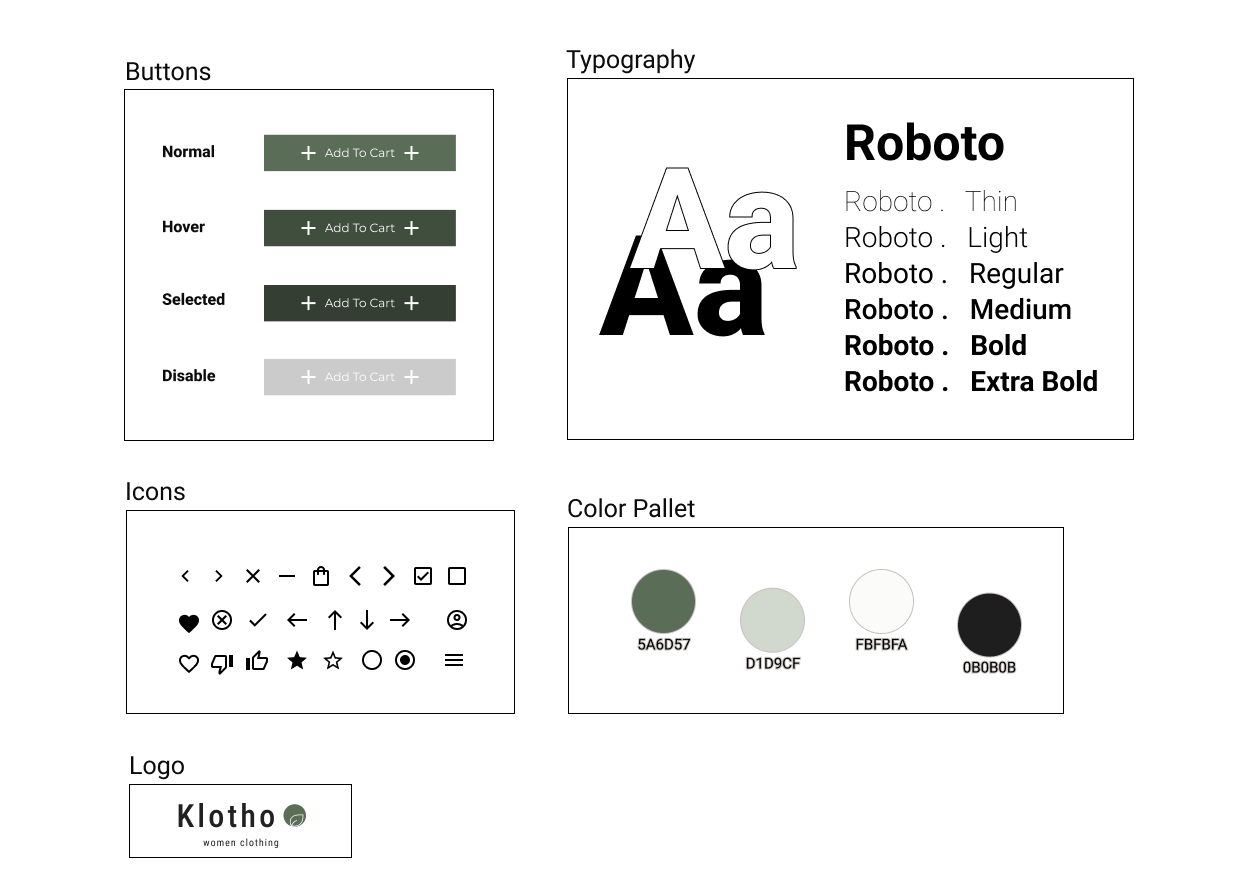Click the small left chevron icon

click(x=185, y=576)
